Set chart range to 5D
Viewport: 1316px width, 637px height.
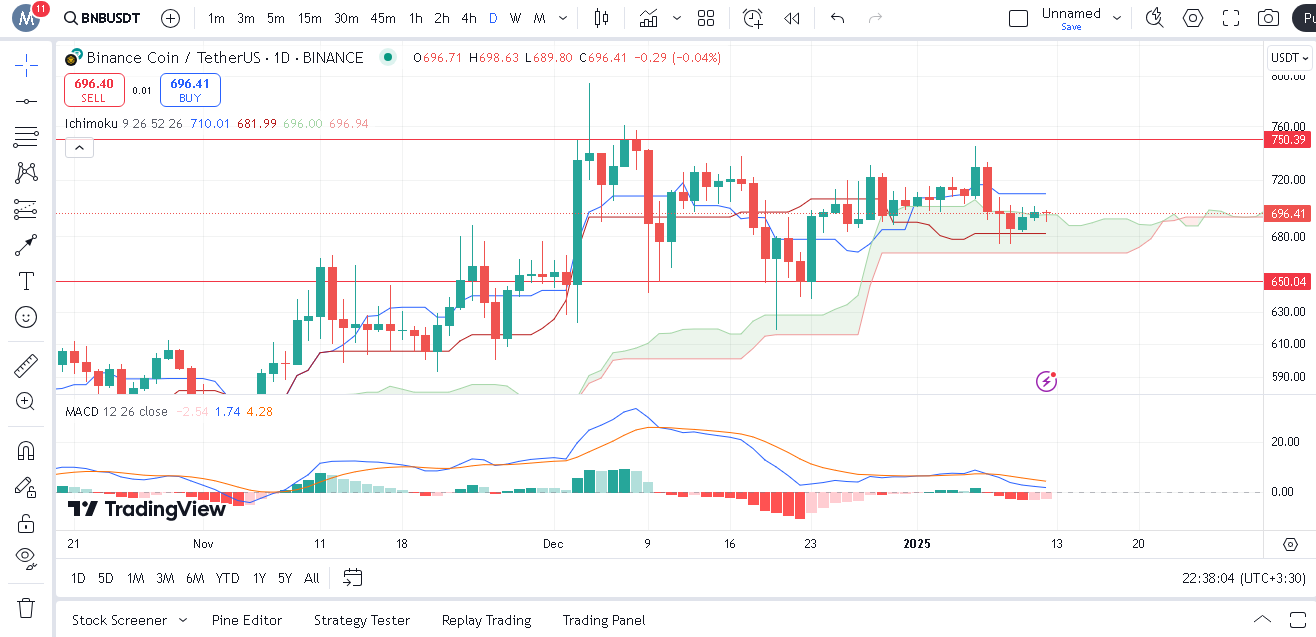[x=106, y=578]
